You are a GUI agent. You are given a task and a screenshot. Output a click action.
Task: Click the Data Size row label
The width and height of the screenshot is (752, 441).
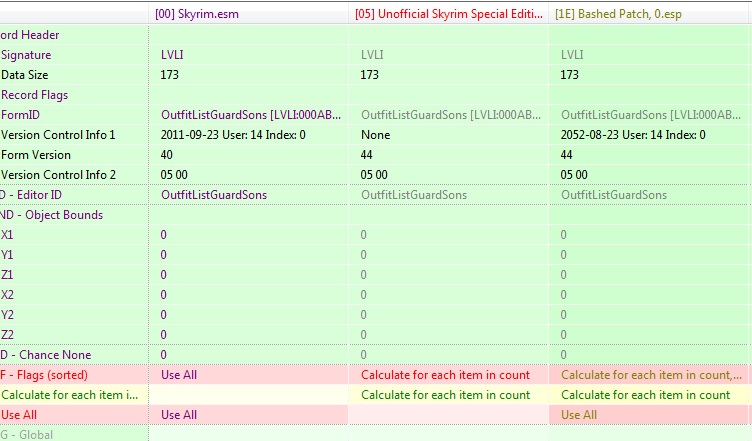pyautogui.click(x=24, y=75)
